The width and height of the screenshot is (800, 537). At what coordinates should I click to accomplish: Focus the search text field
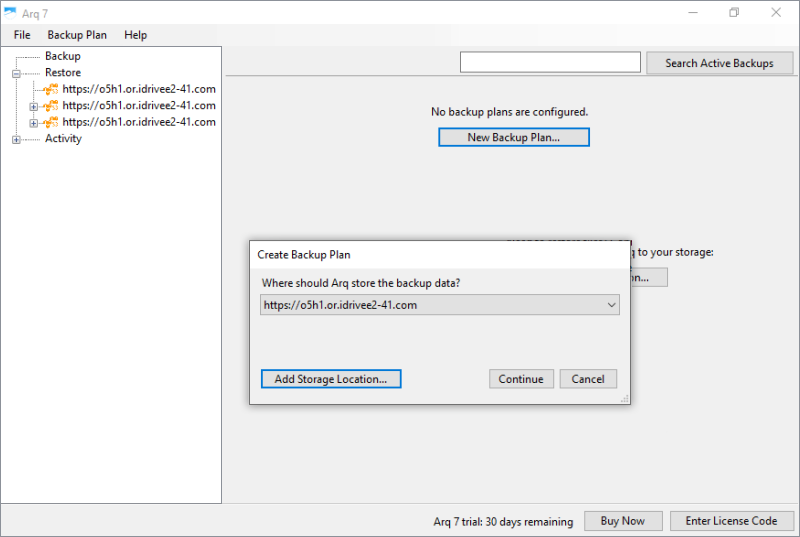pyautogui.click(x=550, y=63)
